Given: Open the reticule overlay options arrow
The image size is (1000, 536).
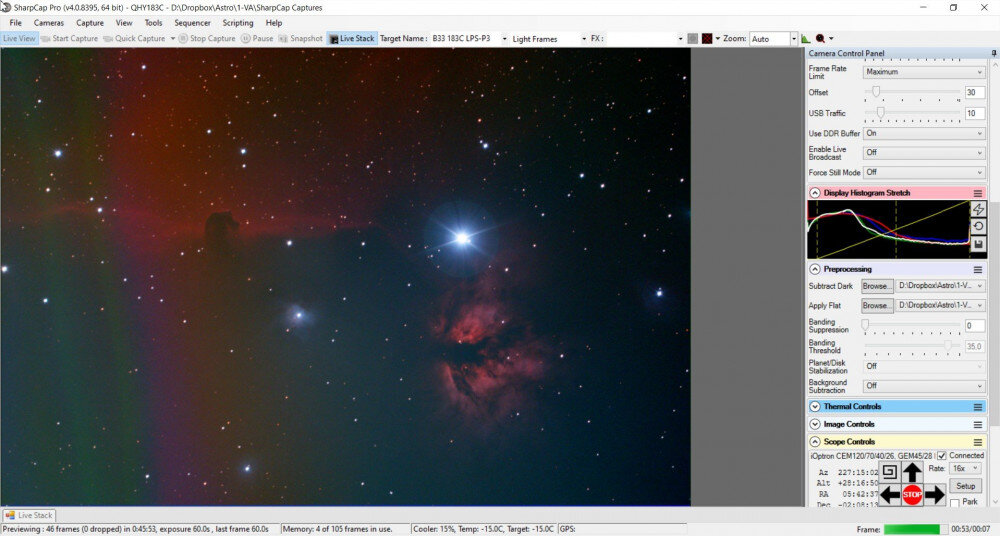Looking at the screenshot, I should click(717, 38).
